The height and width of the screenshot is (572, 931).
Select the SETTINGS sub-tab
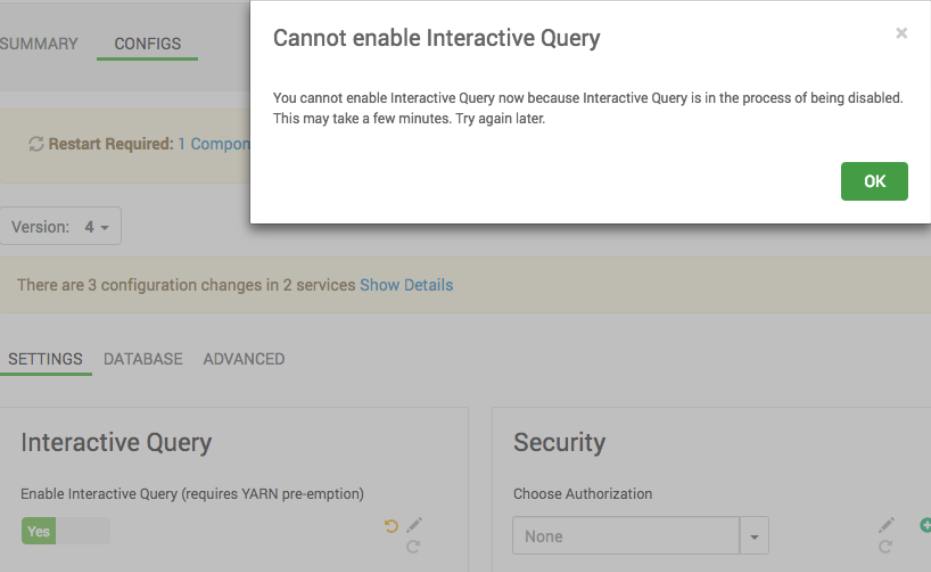(45, 359)
